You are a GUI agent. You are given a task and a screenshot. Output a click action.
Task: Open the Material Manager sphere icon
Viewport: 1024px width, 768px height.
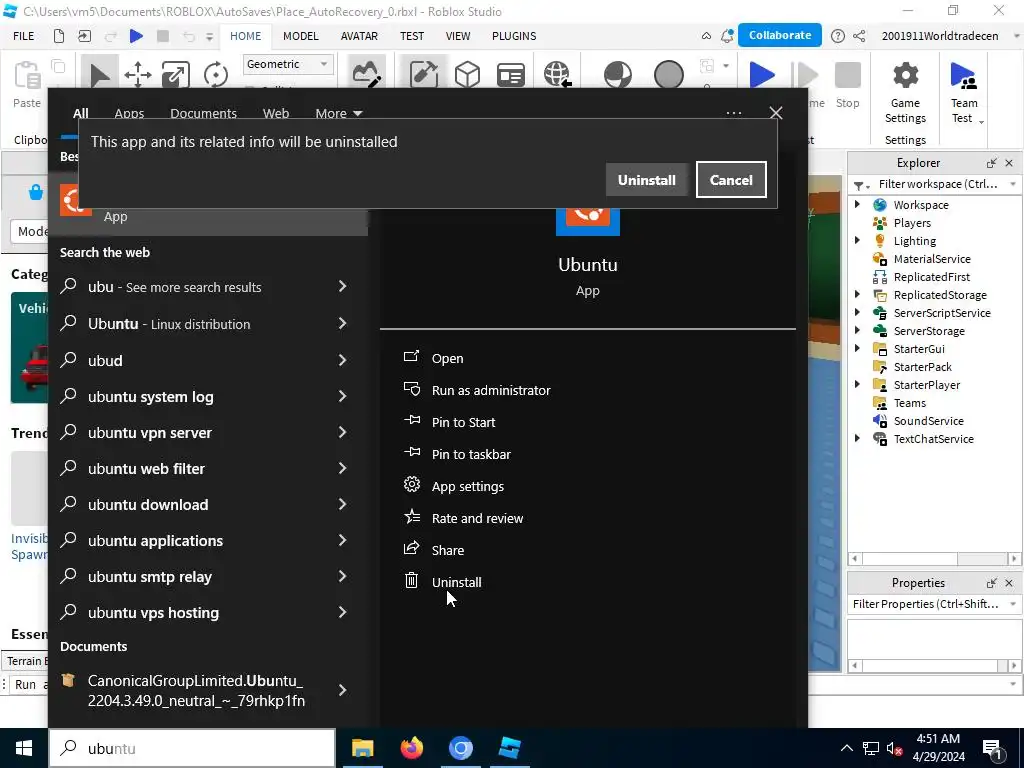tap(617, 74)
